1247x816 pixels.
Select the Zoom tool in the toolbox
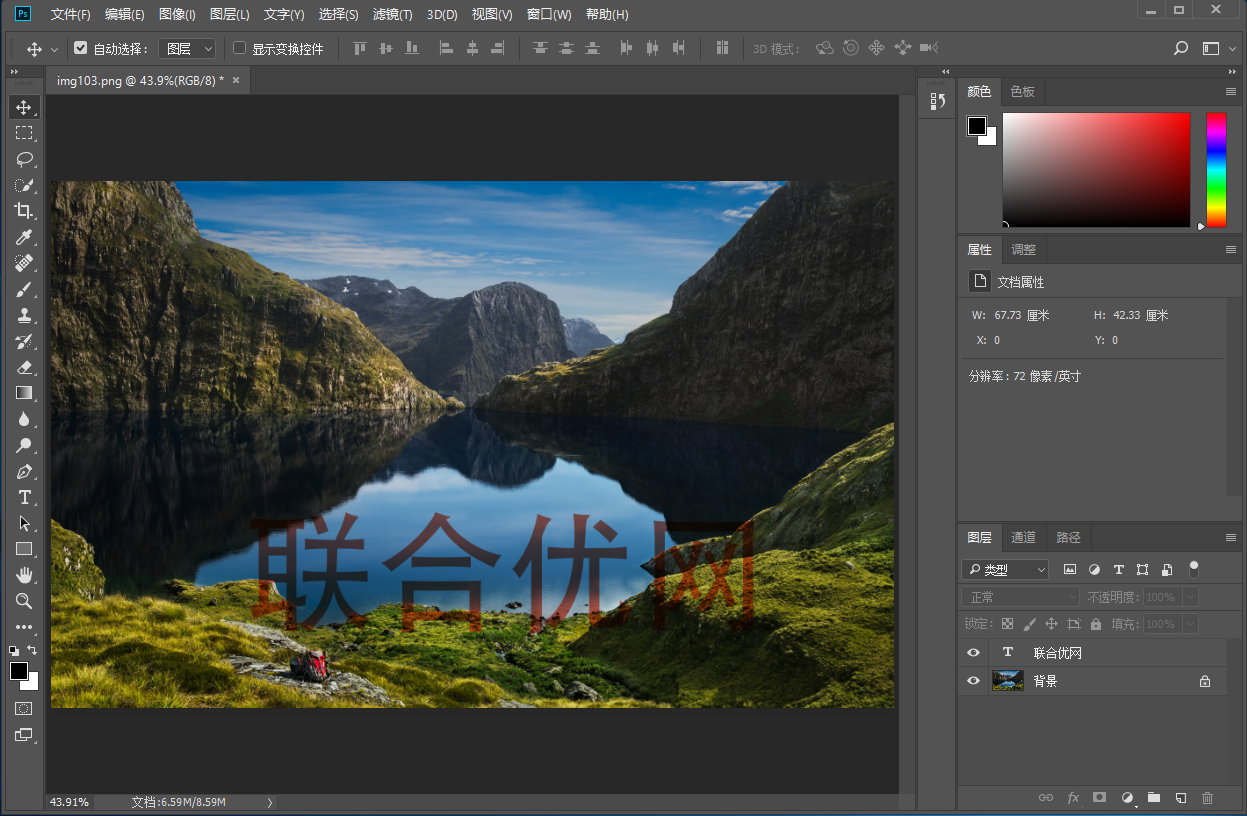click(24, 601)
